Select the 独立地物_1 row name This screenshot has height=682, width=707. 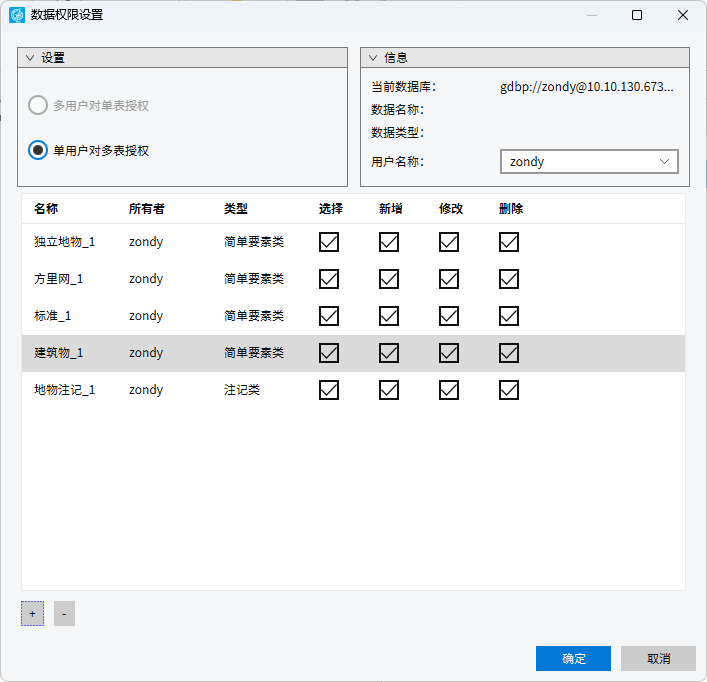point(64,242)
